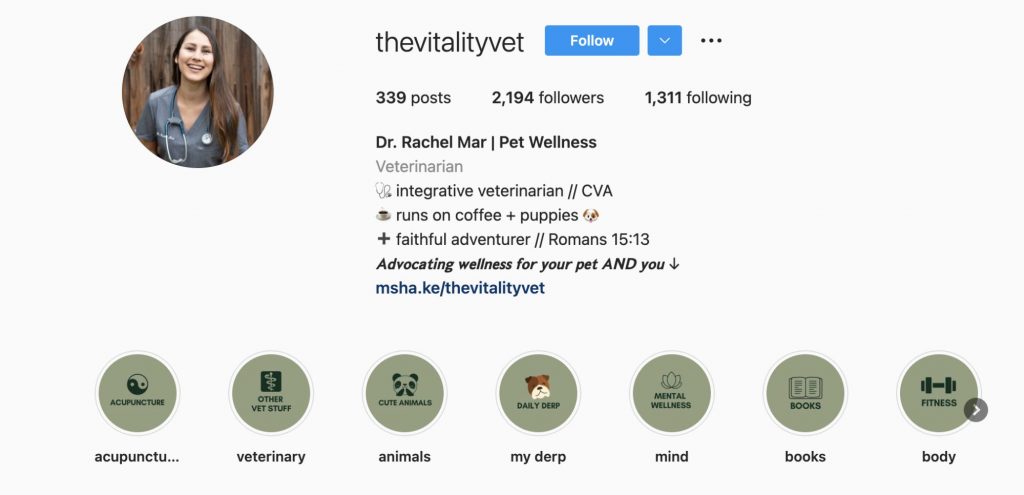Click the 'mind' highlight label
The image size is (1024, 495).
(x=671, y=457)
